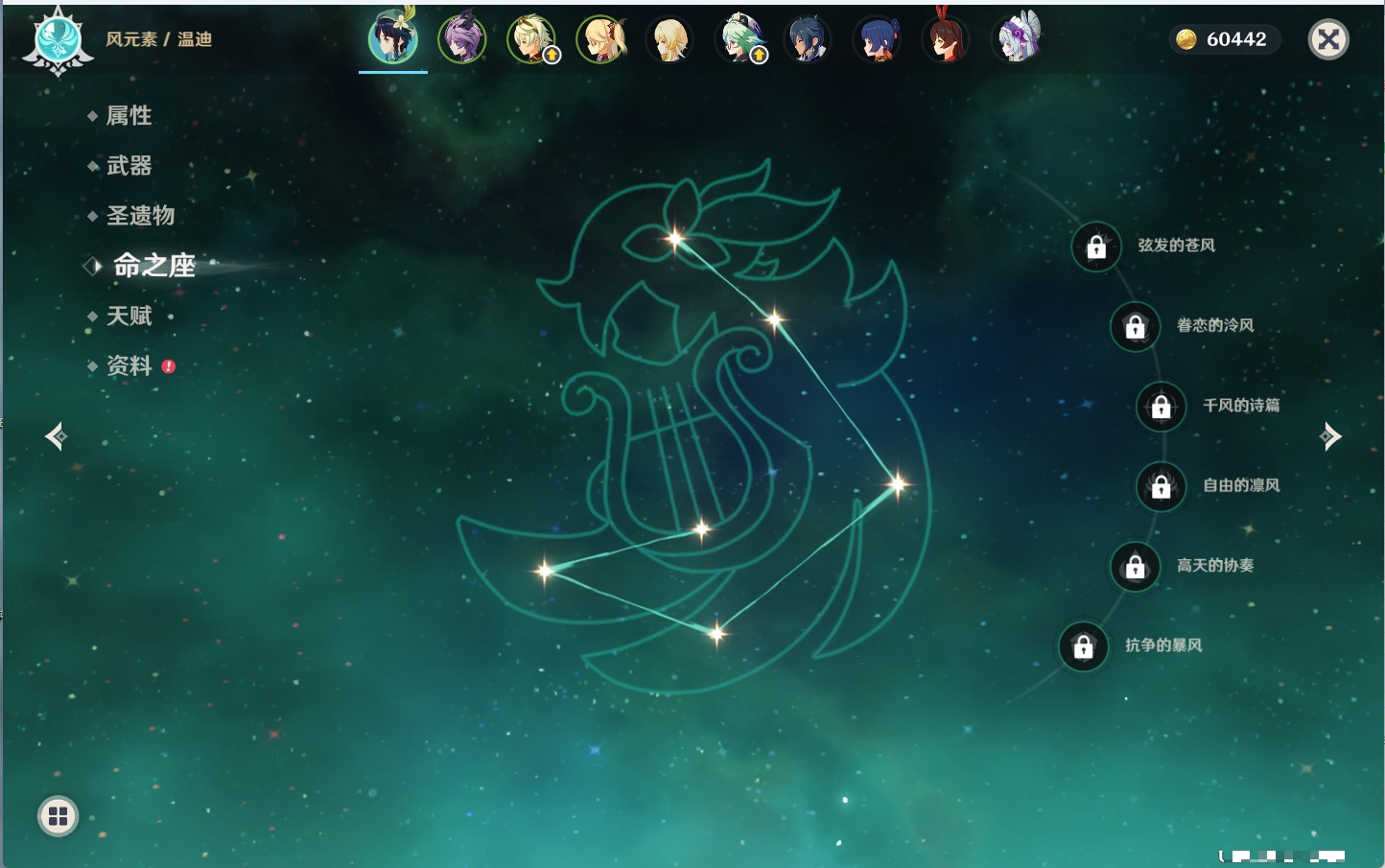View the 弦发的苍风 constellation label

click(1177, 246)
